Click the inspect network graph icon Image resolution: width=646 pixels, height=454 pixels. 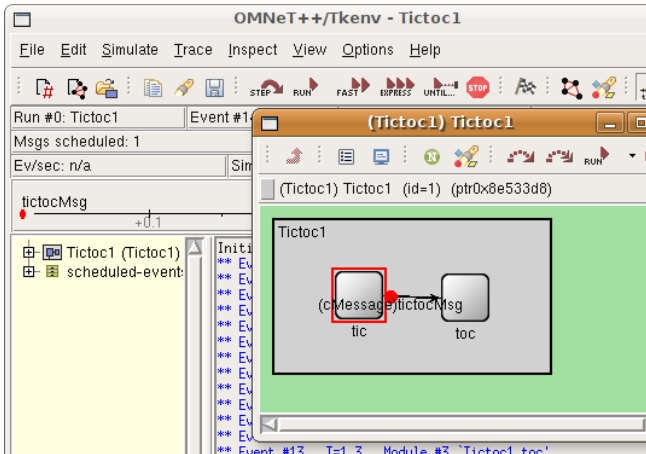pos(571,88)
